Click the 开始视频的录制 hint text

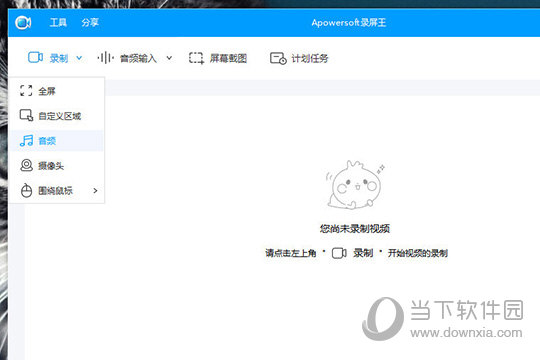click(417, 253)
